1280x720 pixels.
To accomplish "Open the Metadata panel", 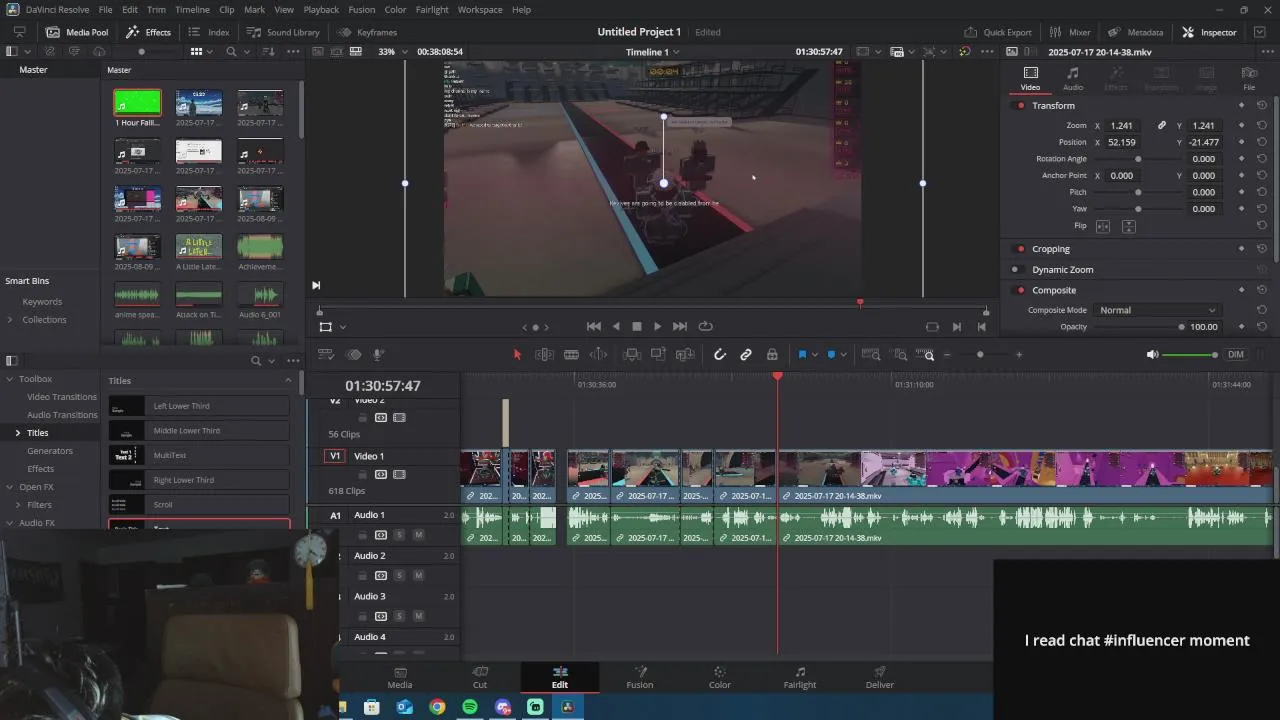I will click(1136, 32).
